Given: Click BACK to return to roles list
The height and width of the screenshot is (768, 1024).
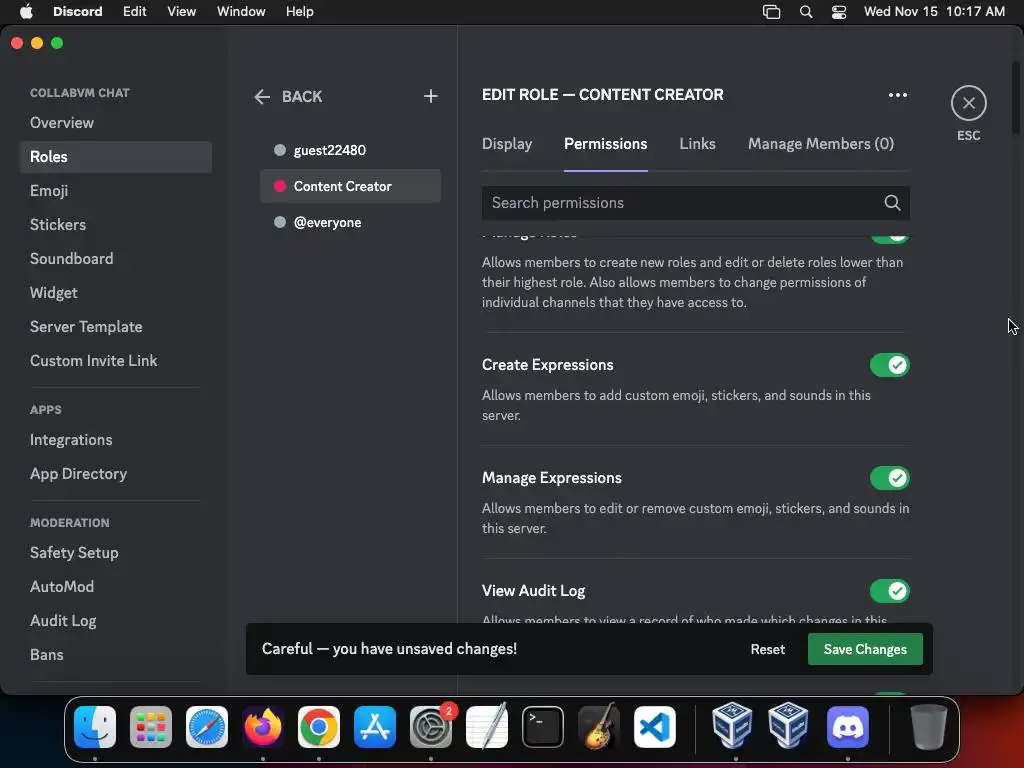Looking at the screenshot, I should (302, 97).
